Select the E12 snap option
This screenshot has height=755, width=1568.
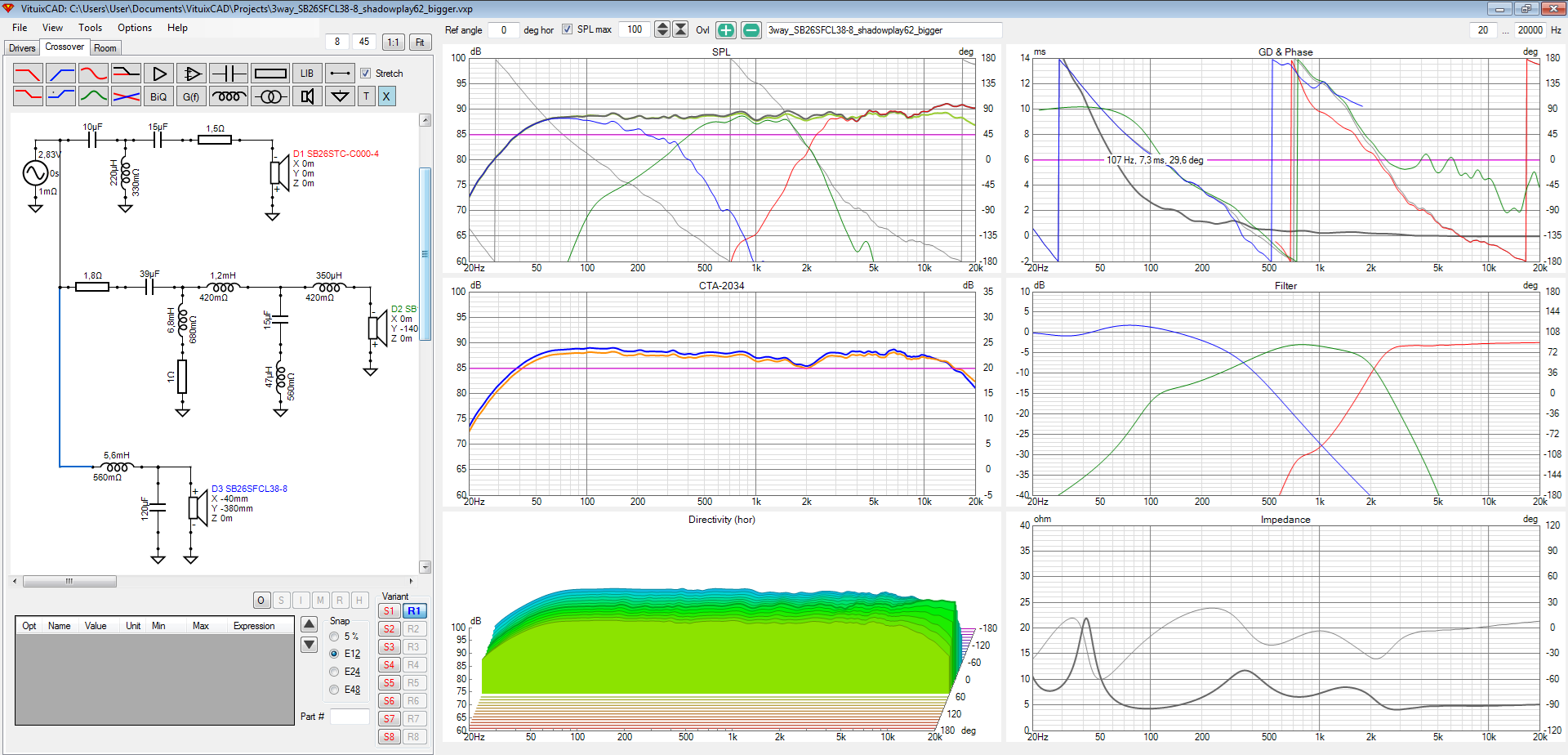[x=334, y=654]
